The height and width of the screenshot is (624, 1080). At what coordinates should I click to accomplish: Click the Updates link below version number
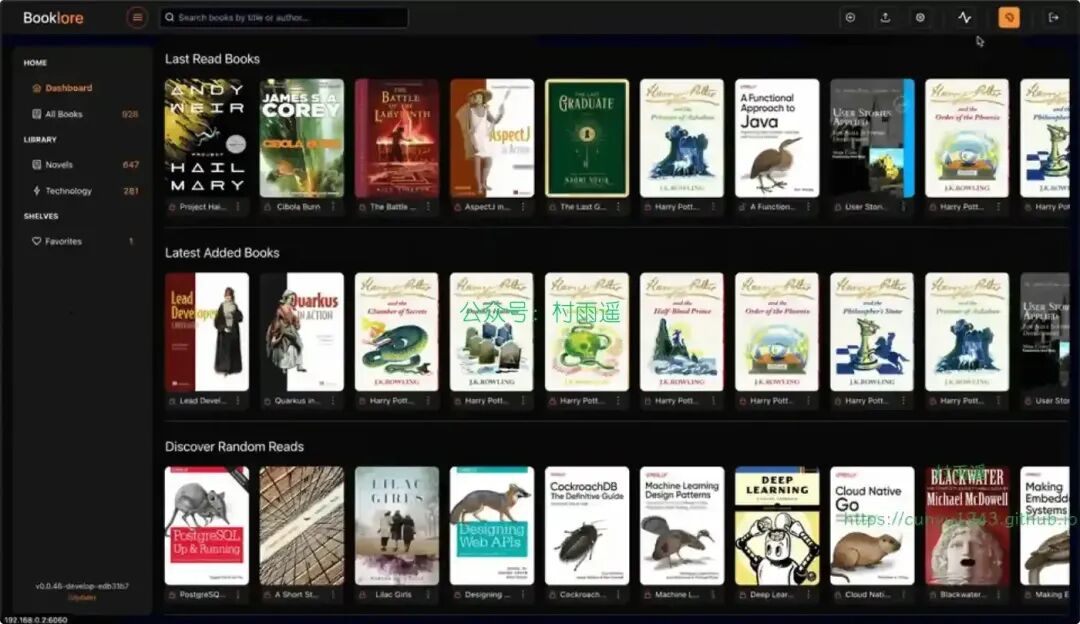(x=82, y=597)
